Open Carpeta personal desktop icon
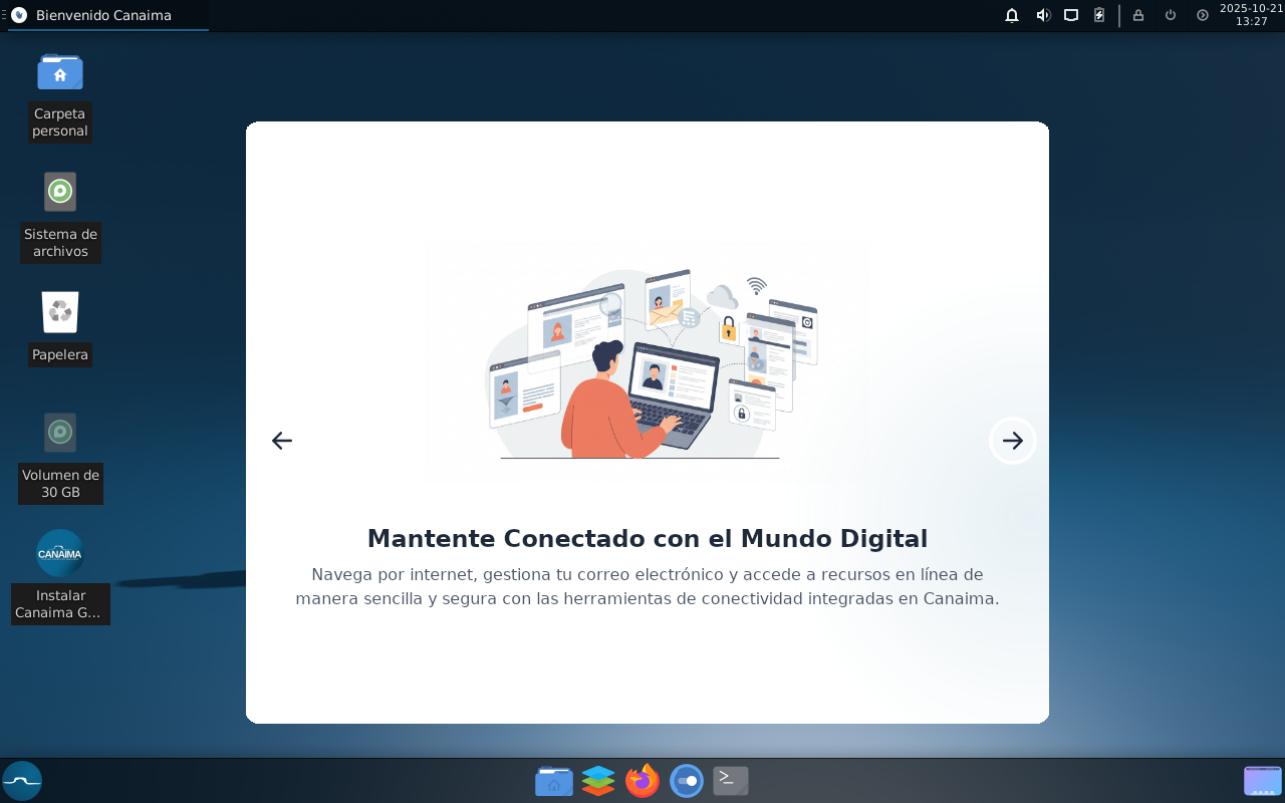Image resolution: width=1285 pixels, height=803 pixels. 60,73
